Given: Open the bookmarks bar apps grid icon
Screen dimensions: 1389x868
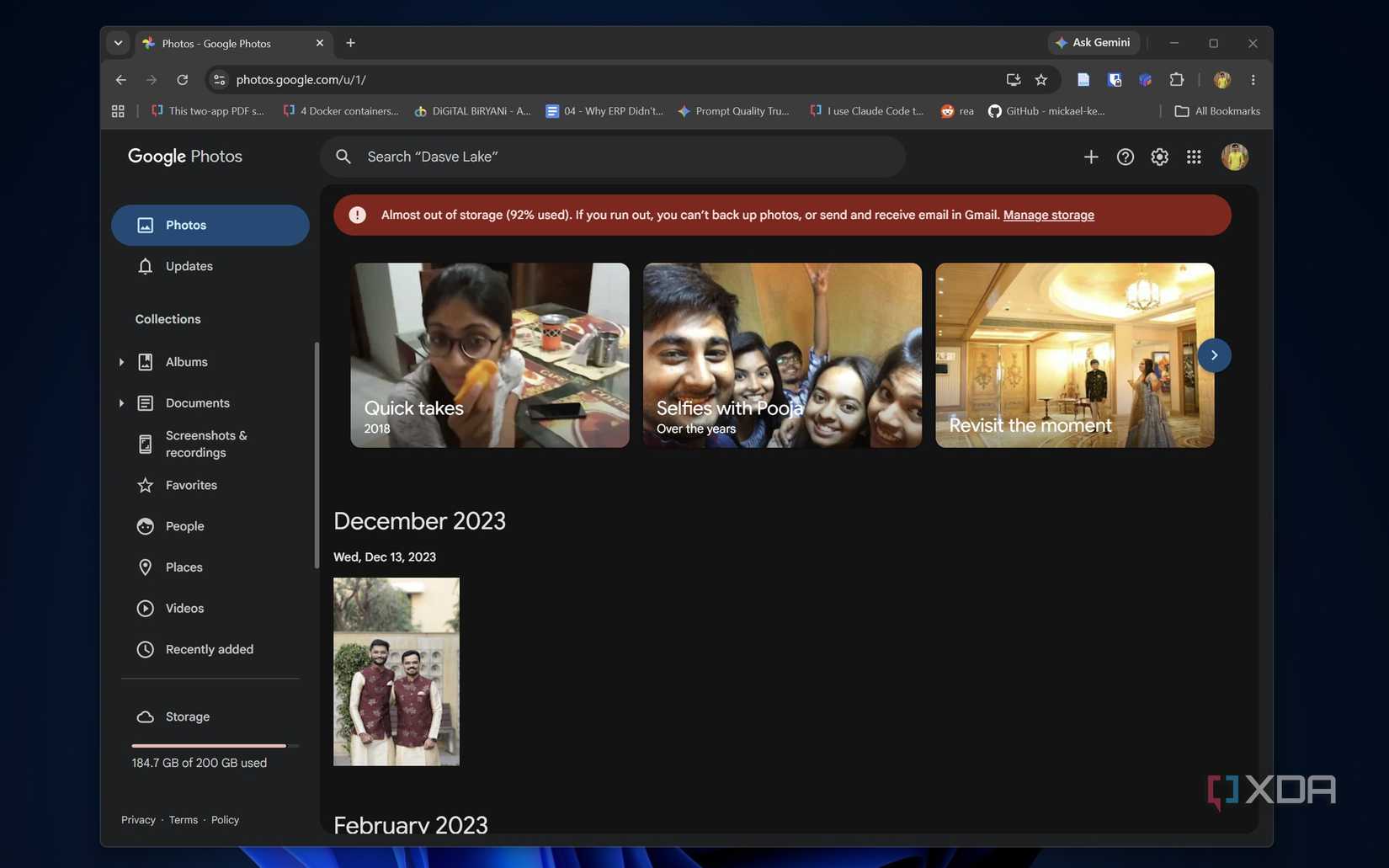Looking at the screenshot, I should (x=118, y=111).
